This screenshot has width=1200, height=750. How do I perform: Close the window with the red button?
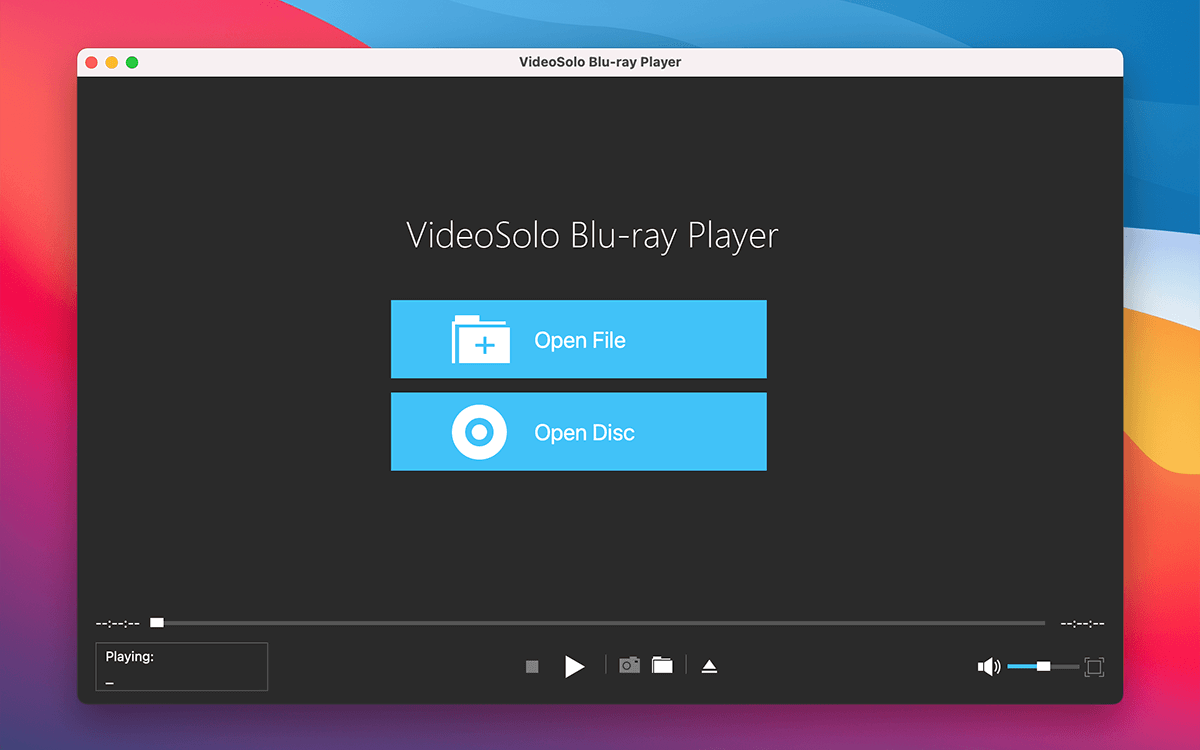pyautogui.click(x=92, y=62)
